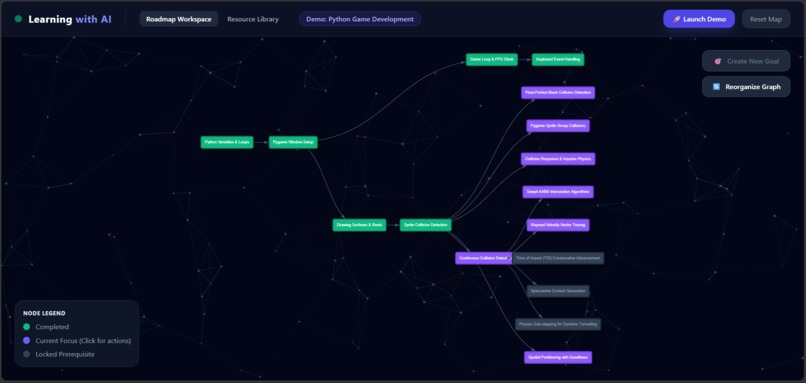
Task: Open Swept AABB Intersection Algorithms node
Action: tap(558, 192)
